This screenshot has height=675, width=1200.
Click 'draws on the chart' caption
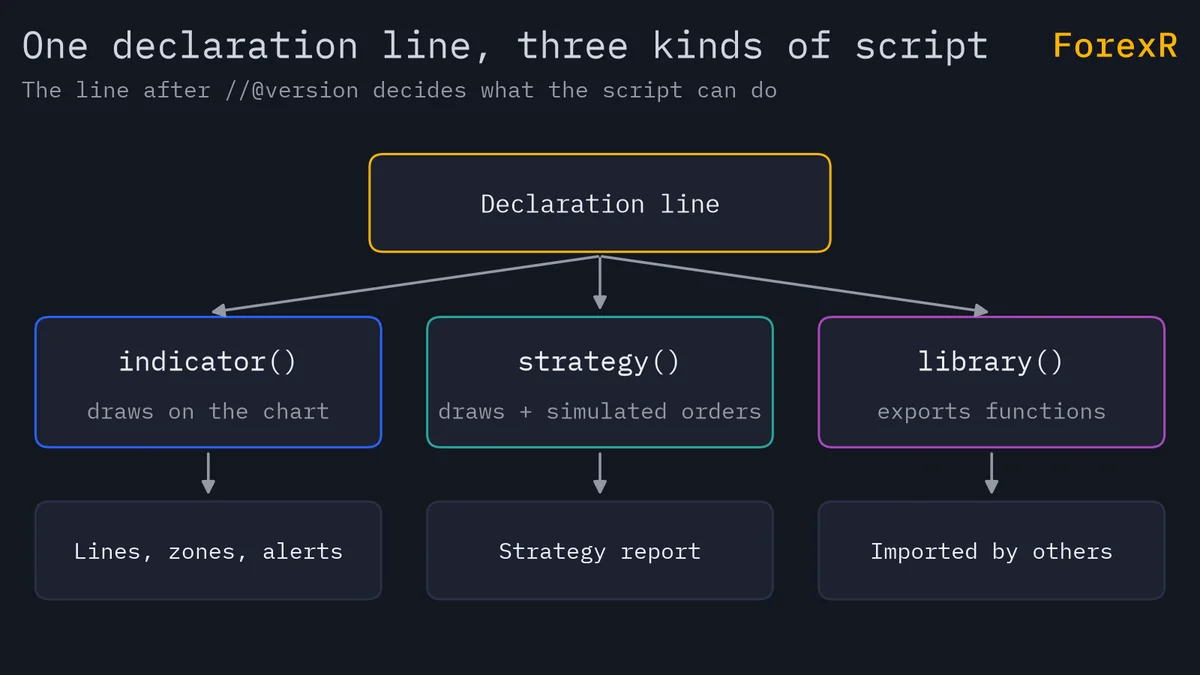[x=208, y=411]
